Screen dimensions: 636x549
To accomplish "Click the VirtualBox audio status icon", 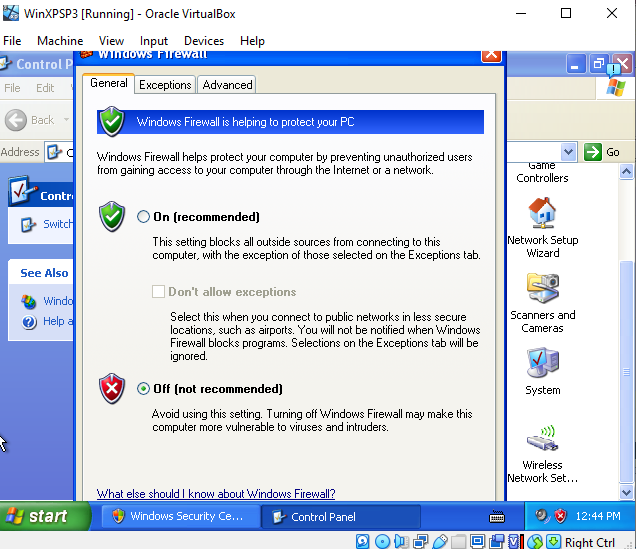I will pos(401,541).
